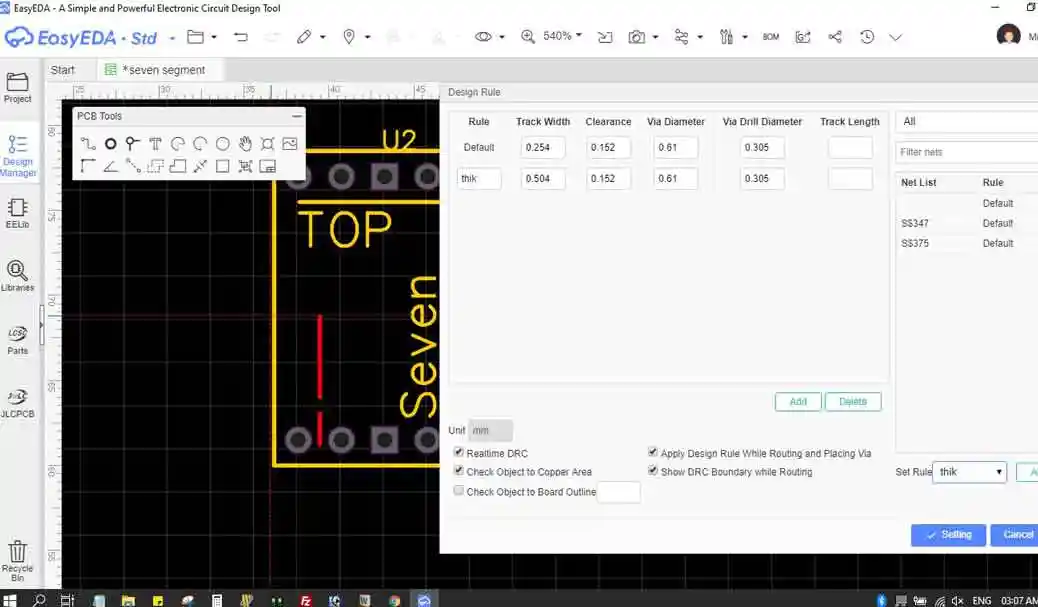Select the Pad tool in PCB Tools
The height and width of the screenshot is (607, 1038).
coord(110,143)
